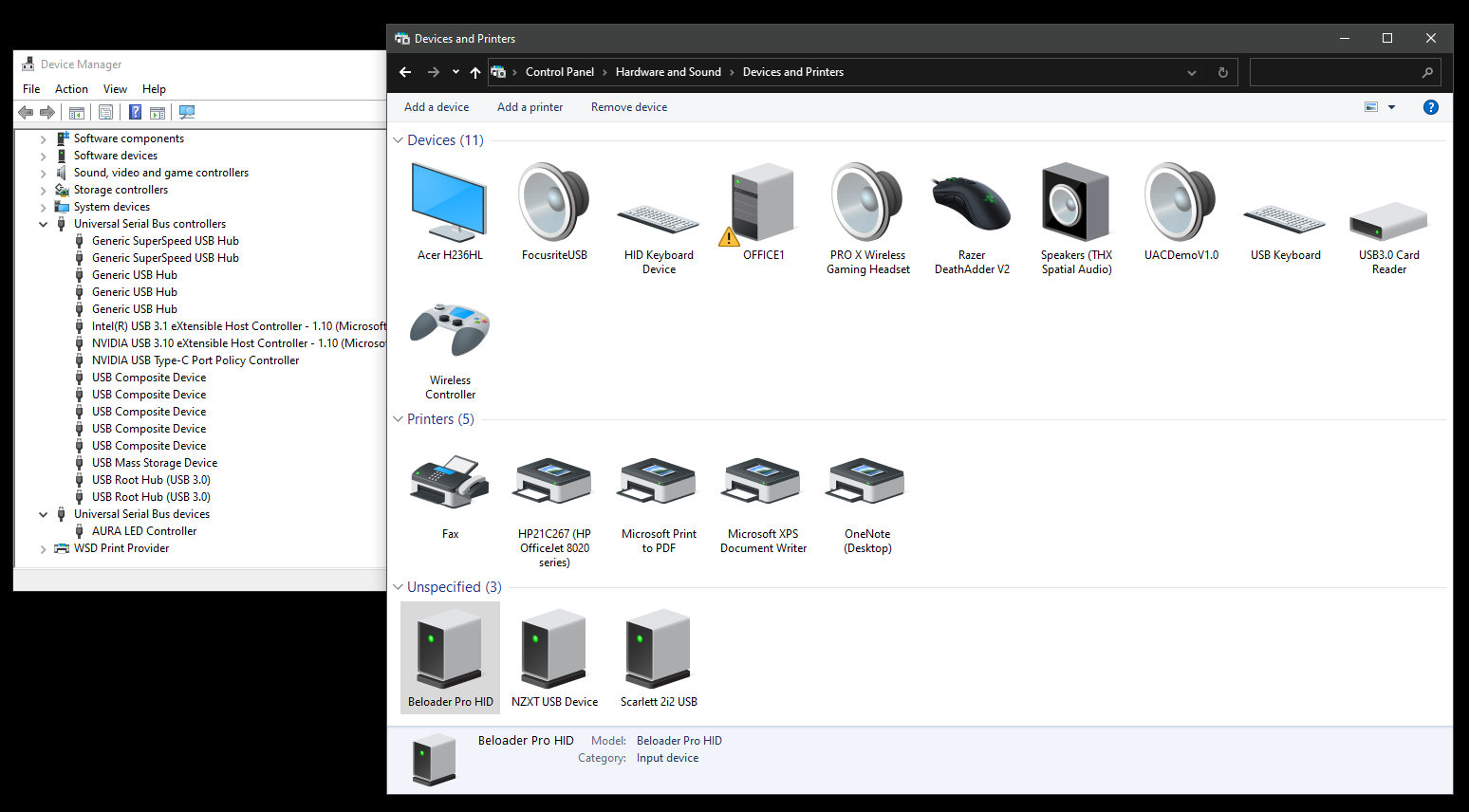Click the Scan for hardware changes icon

pos(187,112)
